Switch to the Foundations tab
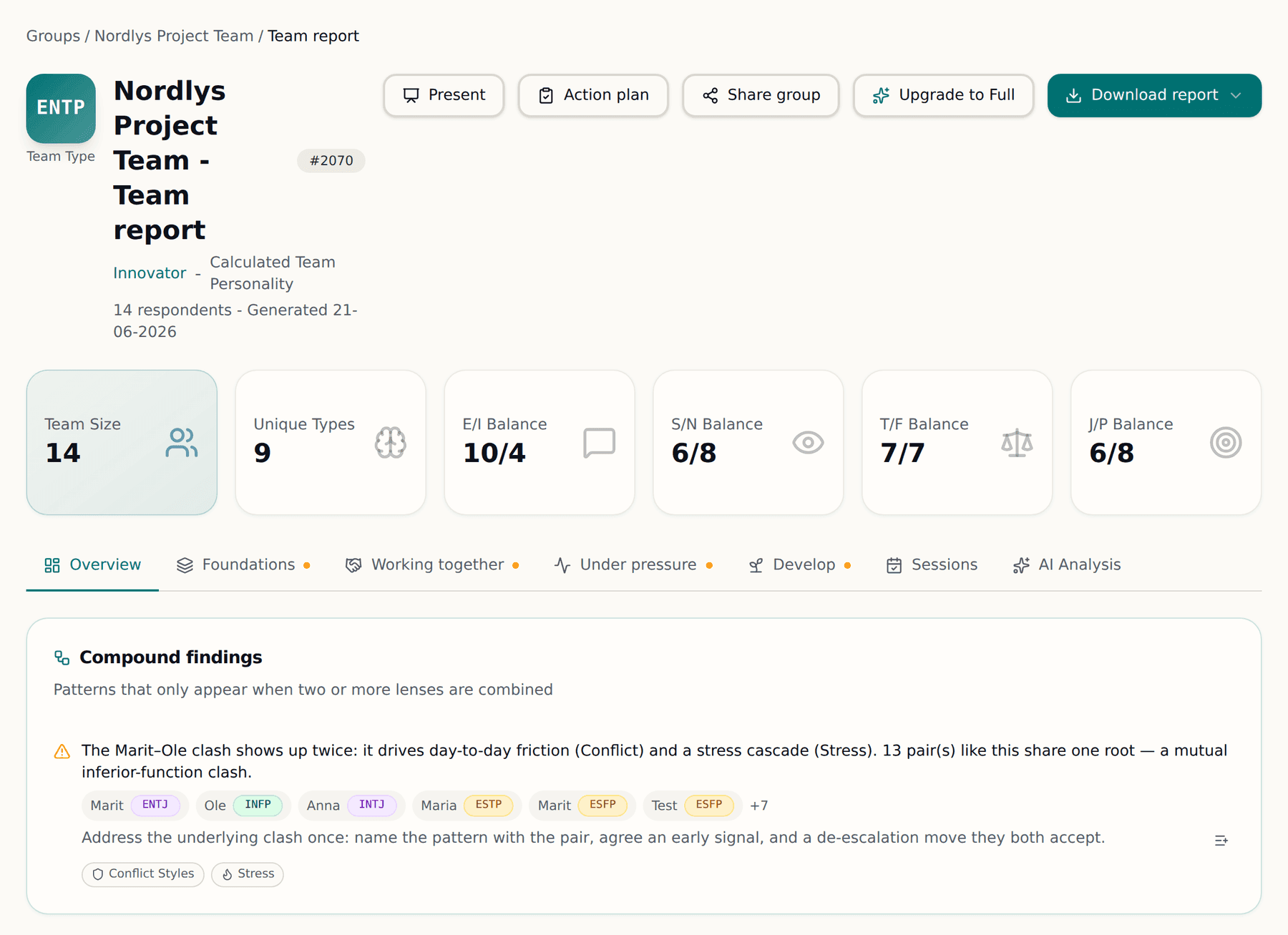 click(x=243, y=565)
